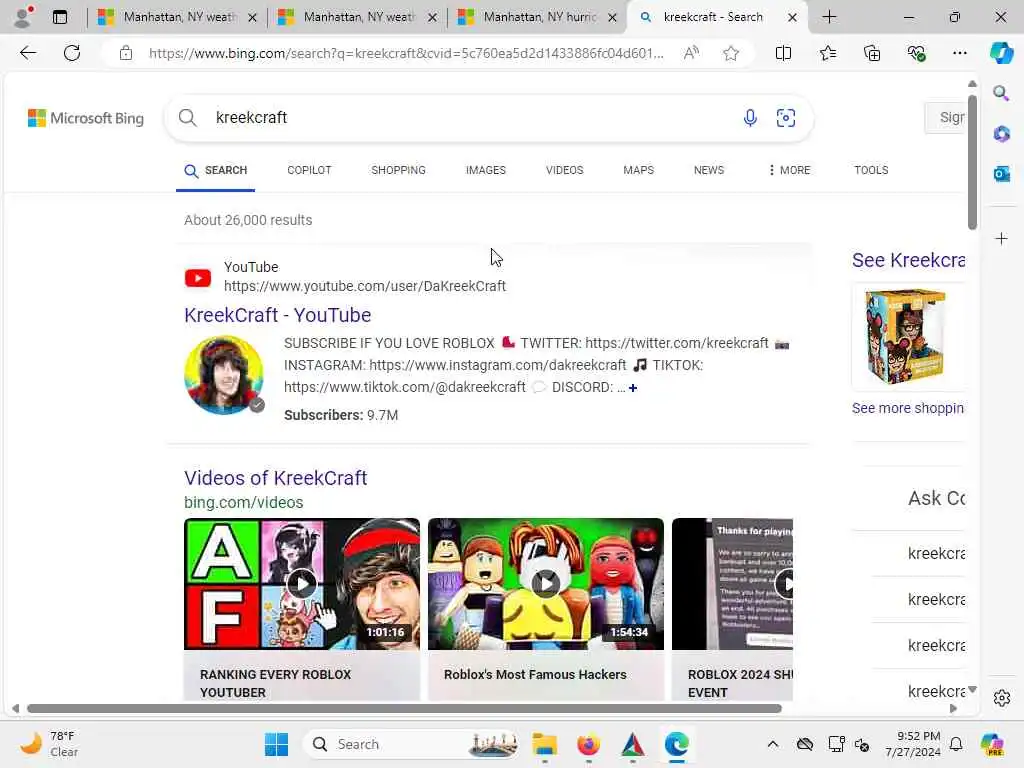Open Roblox 2024 event video thumbnail
Image resolution: width=1024 pixels, height=768 pixels.
tap(732, 584)
